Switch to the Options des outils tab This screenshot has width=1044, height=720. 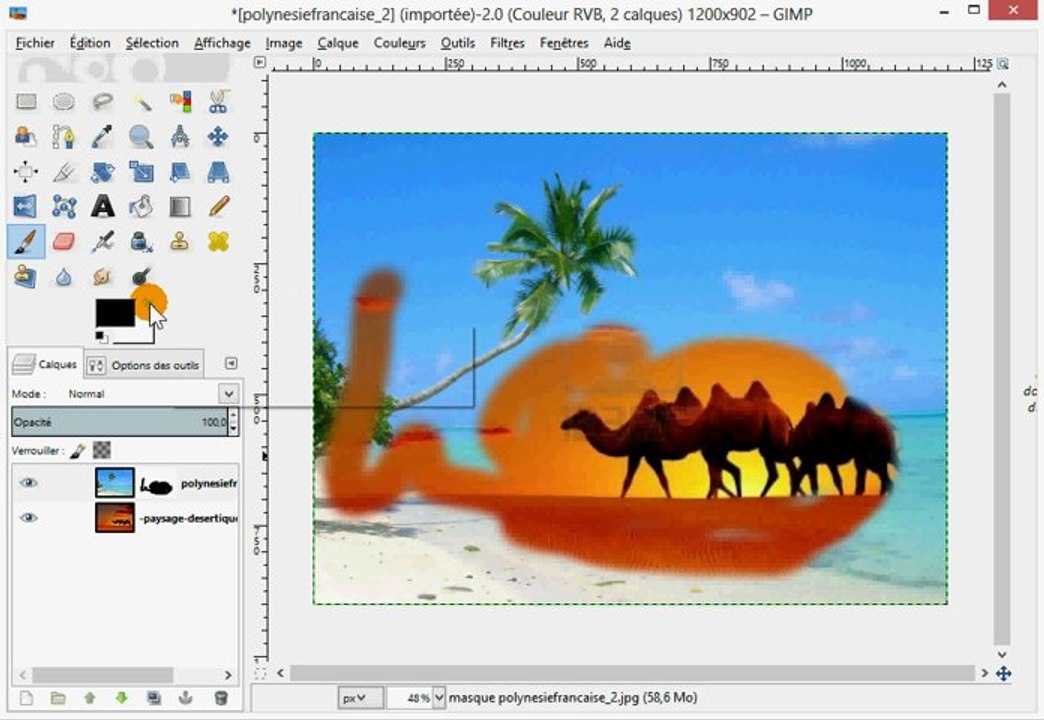pyautogui.click(x=144, y=365)
